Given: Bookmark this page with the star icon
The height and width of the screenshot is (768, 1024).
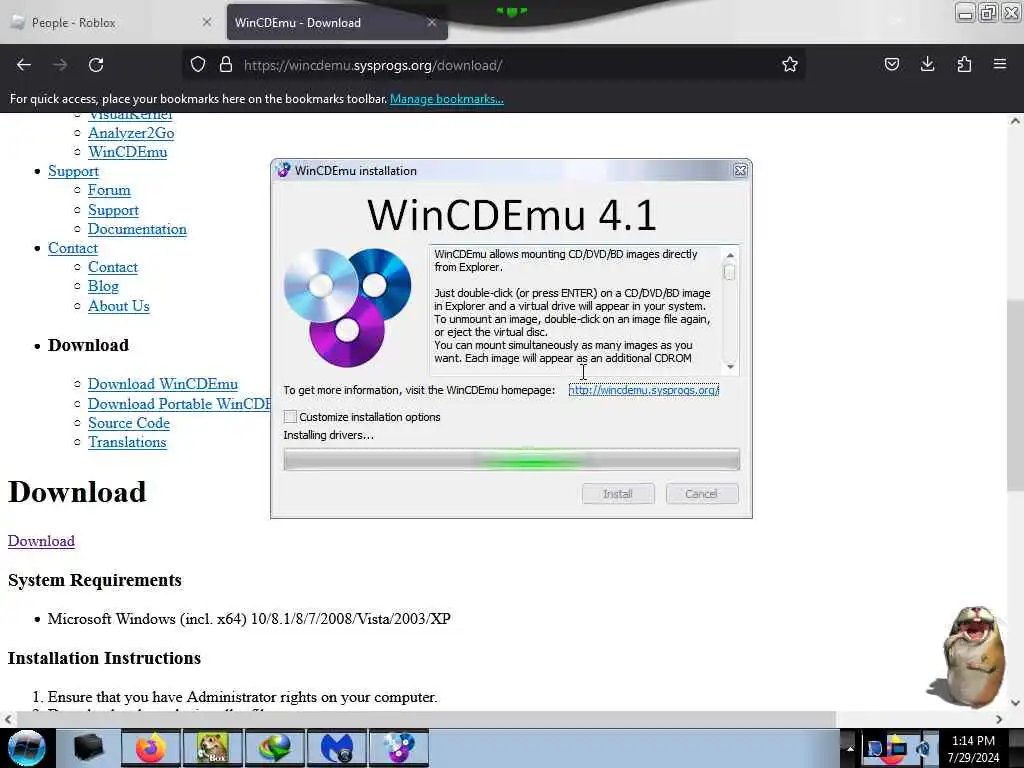Looking at the screenshot, I should point(790,65).
